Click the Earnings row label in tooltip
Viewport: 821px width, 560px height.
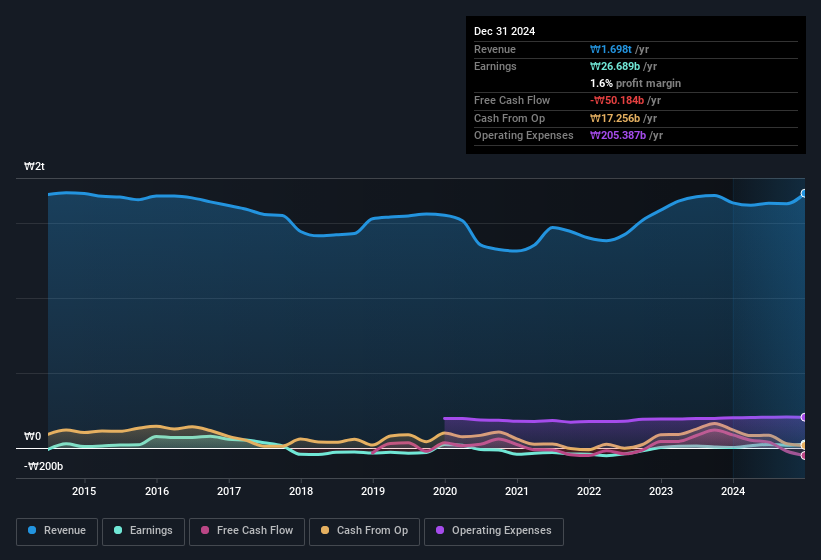click(495, 66)
